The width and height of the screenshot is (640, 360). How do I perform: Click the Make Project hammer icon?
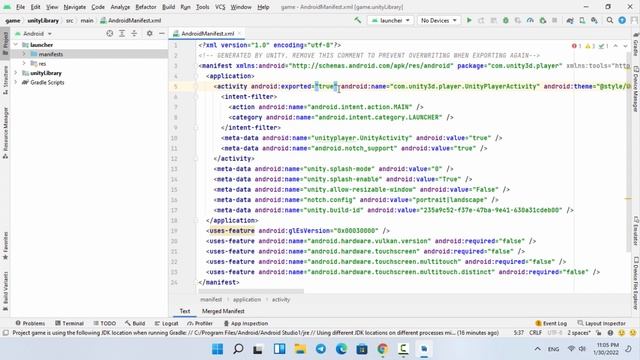click(358, 20)
